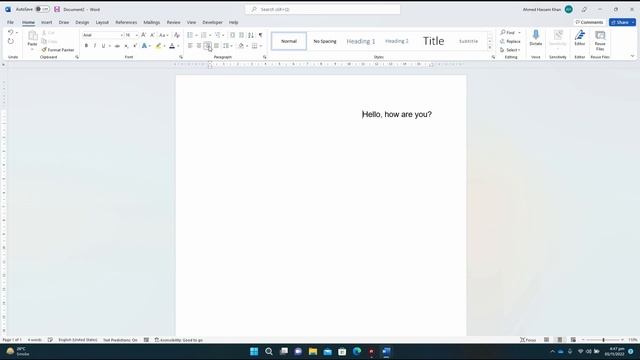Toggle AutoSave switch
Image resolution: width=640 pixels, height=360 pixels.
pyautogui.click(x=42, y=9)
